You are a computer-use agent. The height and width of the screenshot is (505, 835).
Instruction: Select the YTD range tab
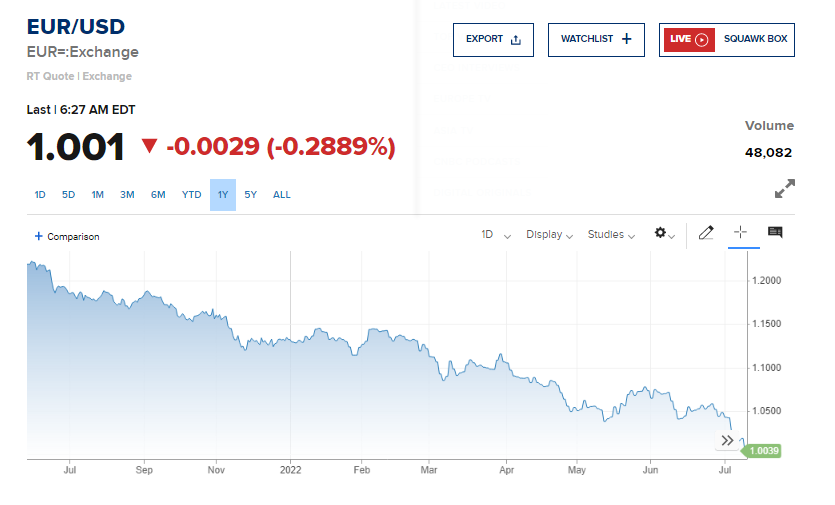pyautogui.click(x=191, y=195)
